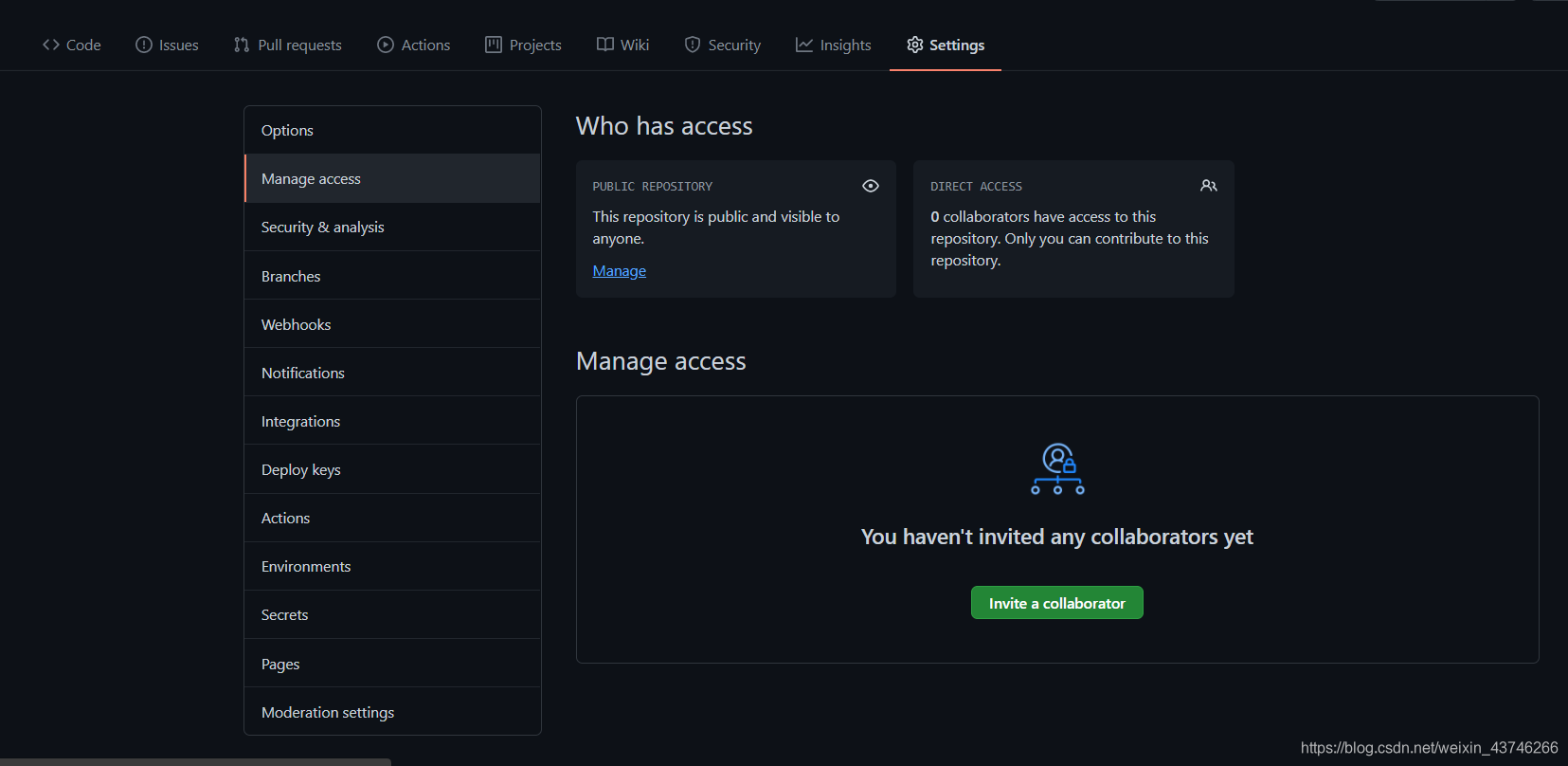Image resolution: width=1568 pixels, height=766 pixels.
Task: Open the Code tab
Action: coord(72,45)
